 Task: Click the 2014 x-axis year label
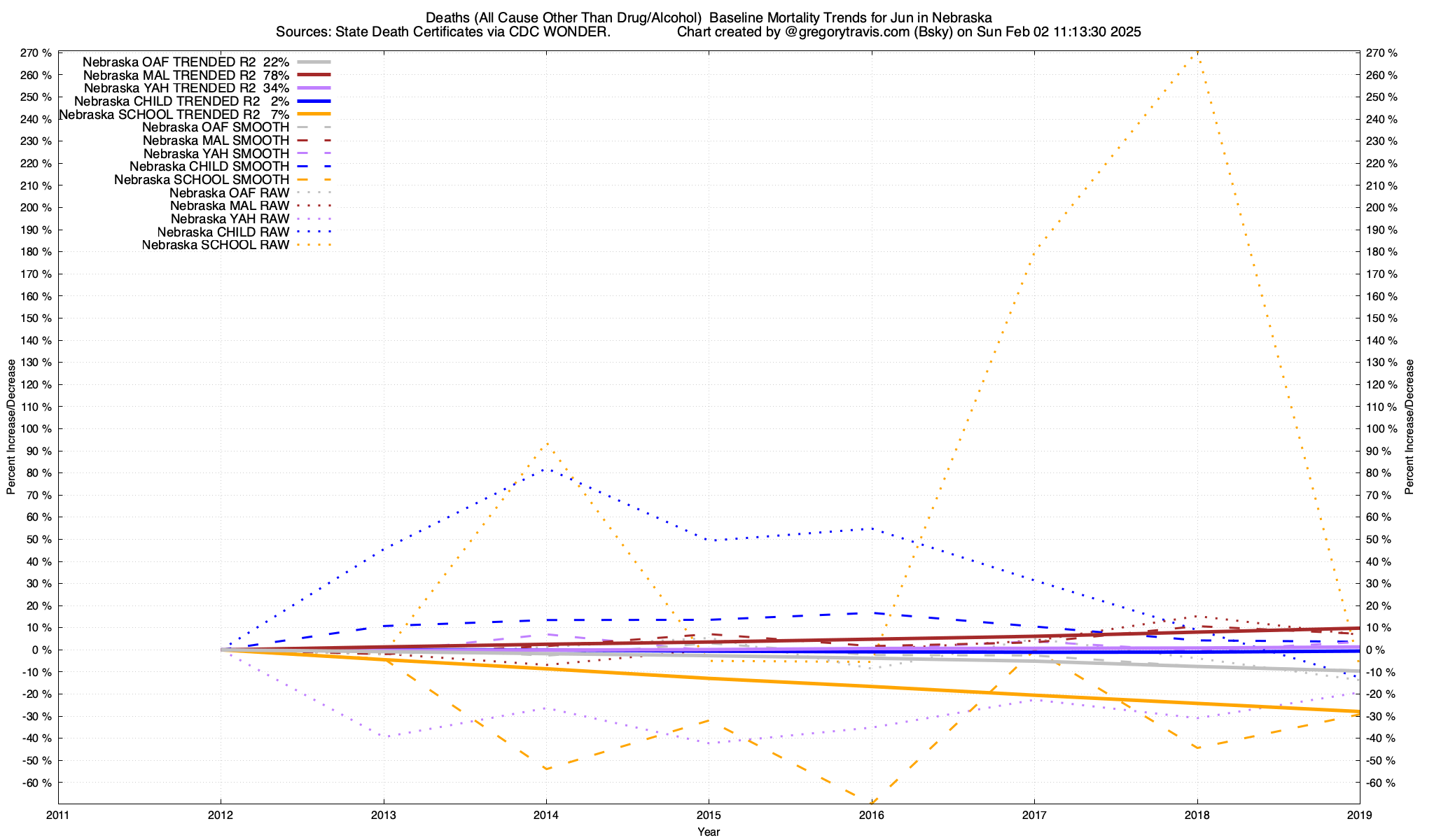tap(545, 815)
